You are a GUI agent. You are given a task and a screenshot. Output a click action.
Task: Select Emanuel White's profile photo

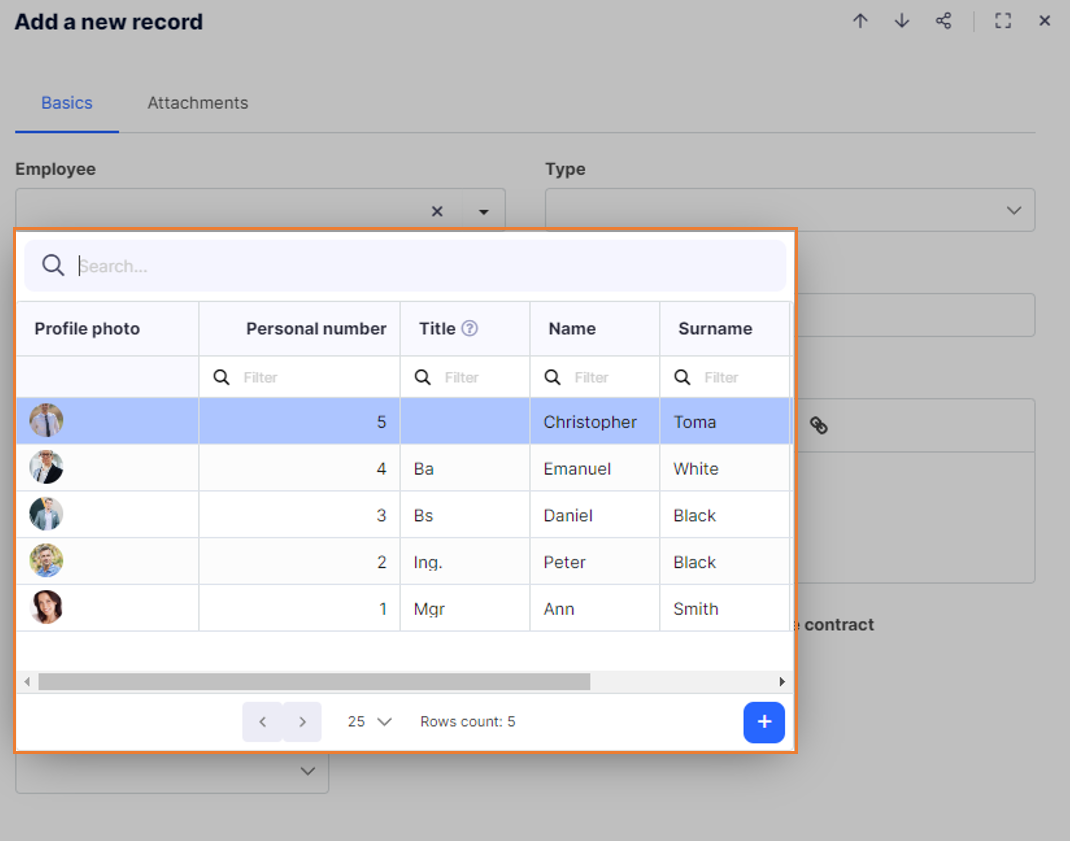click(46, 467)
